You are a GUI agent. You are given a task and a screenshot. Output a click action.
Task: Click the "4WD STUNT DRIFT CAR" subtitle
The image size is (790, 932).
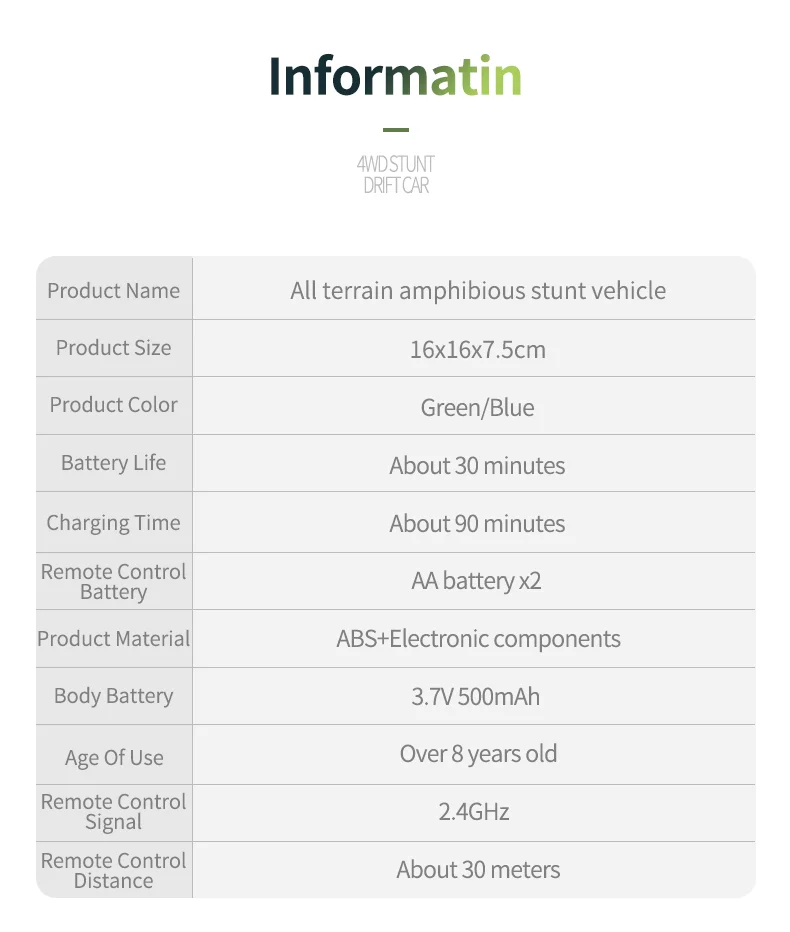click(x=396, y=174)
